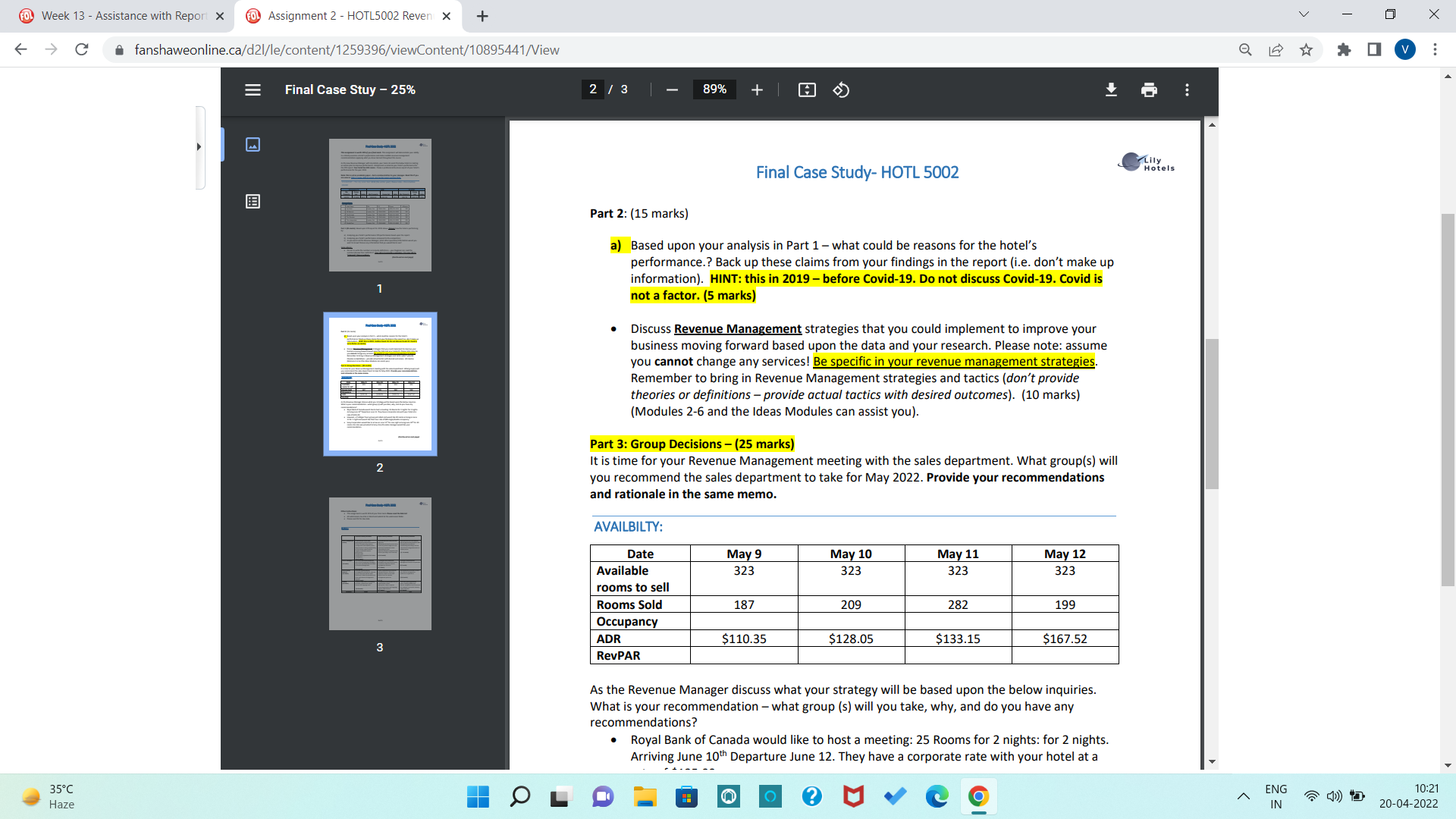Open Chrome's three-dot settings menu

tap(1435, 50)
